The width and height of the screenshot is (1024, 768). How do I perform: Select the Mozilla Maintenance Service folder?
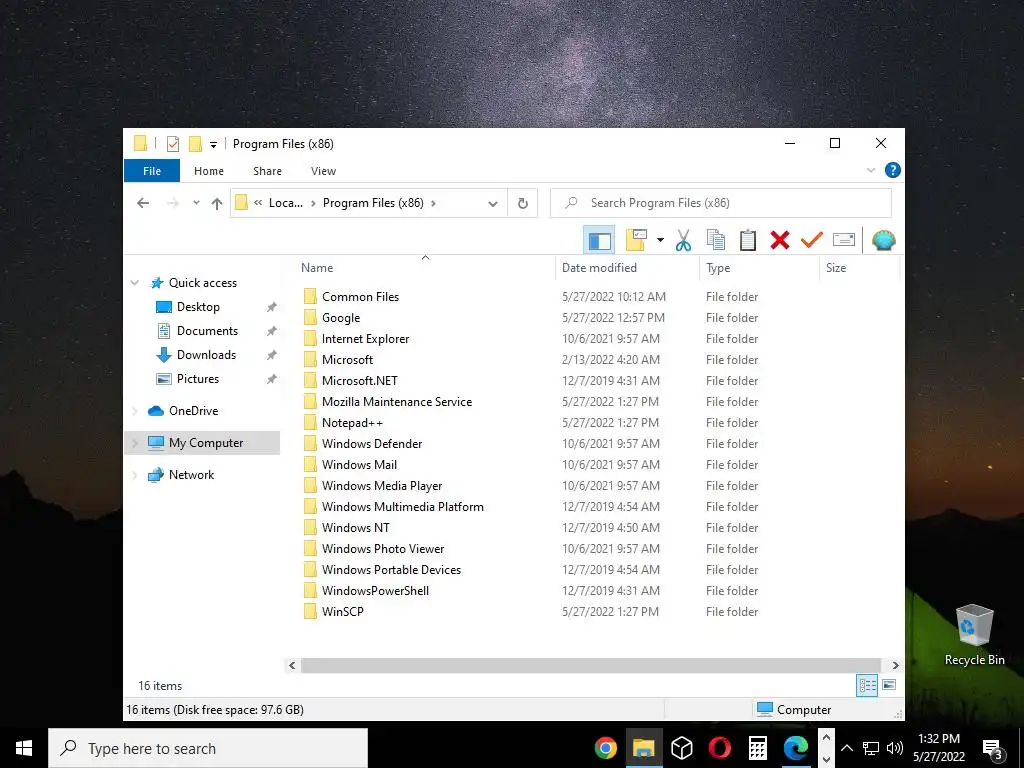pos(396,402)
